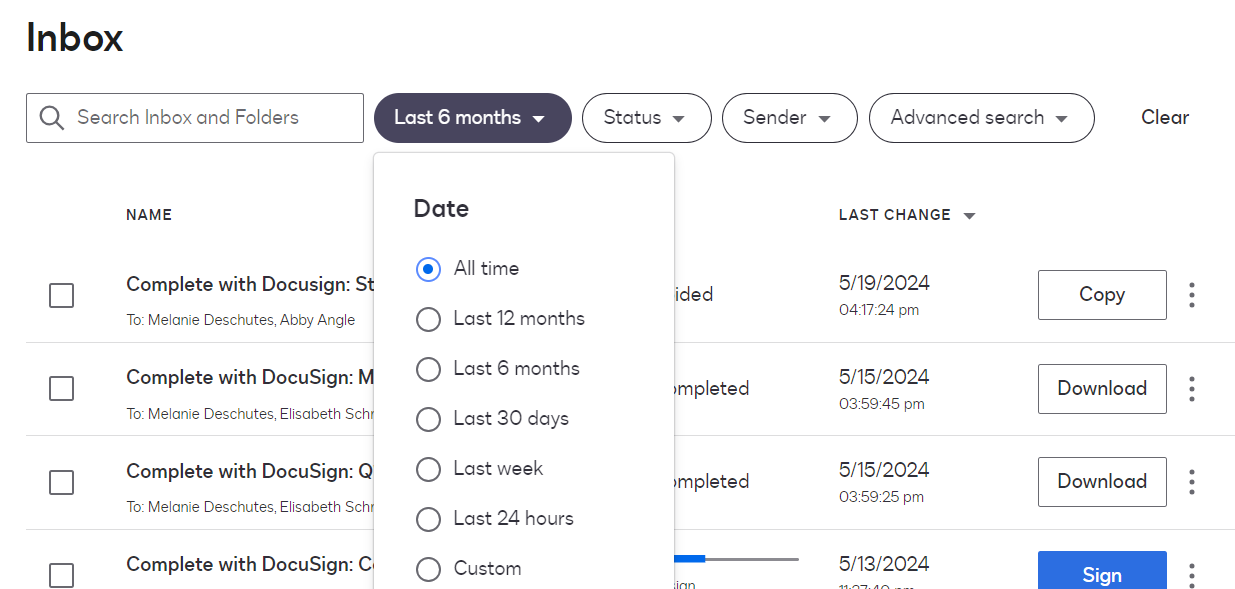
Task: Check the second envelope row checkbox
Action: pyautogui.click(x=62, y=389)
